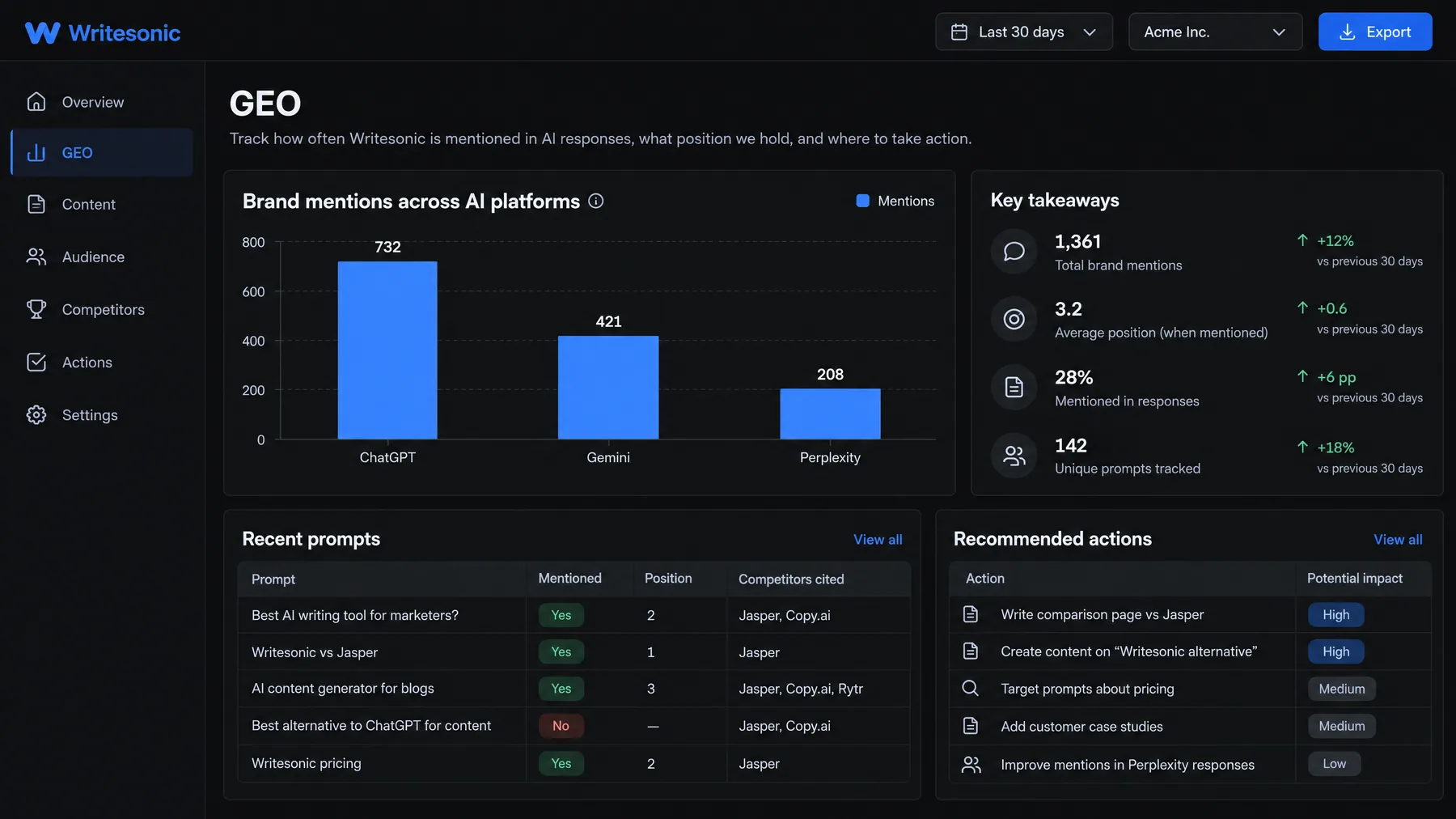1456x819 pixels.
Task: Click people icon for Improve mentions in Perplexity
Action: click(x=971, y=764)
